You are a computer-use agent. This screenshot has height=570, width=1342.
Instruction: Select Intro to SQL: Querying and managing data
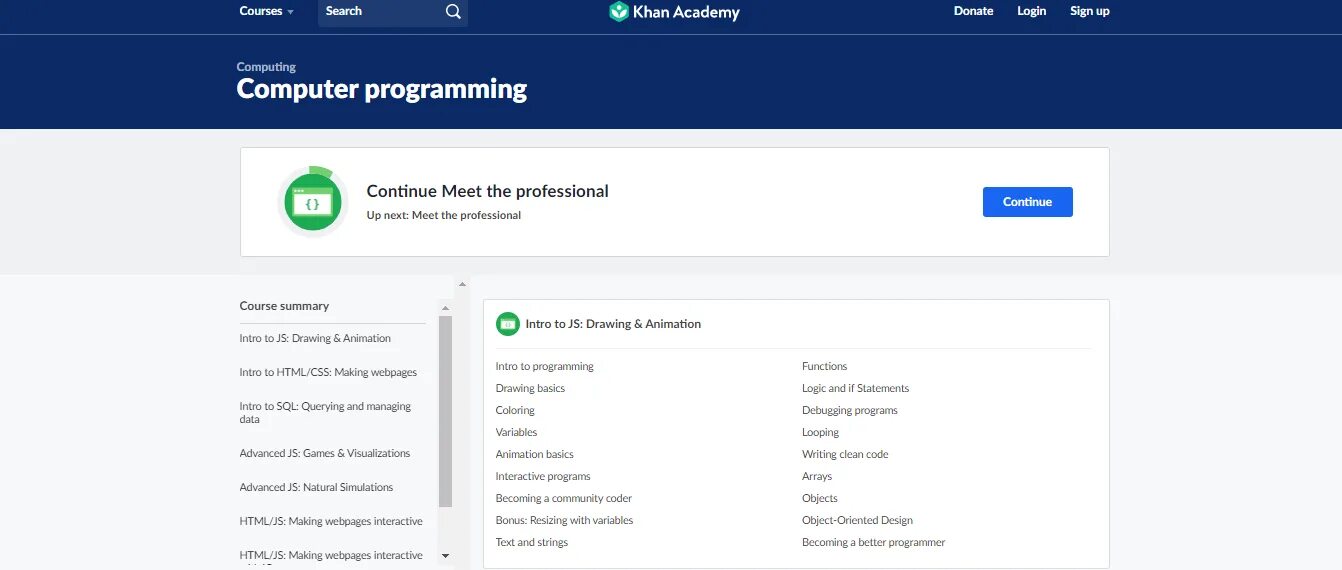point(326,413)
